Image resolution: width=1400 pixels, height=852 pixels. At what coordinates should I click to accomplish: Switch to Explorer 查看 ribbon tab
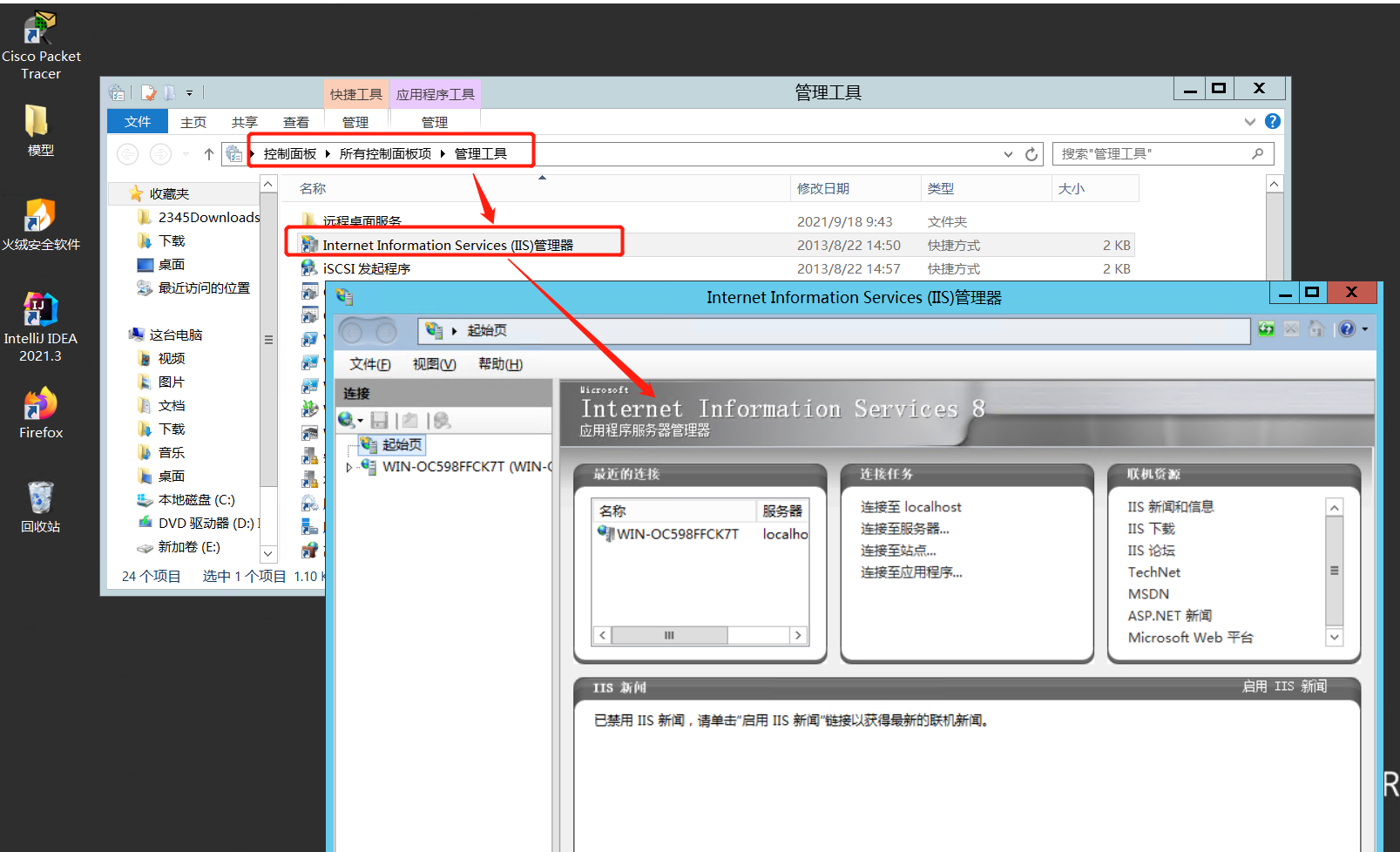tap(296, 122)
